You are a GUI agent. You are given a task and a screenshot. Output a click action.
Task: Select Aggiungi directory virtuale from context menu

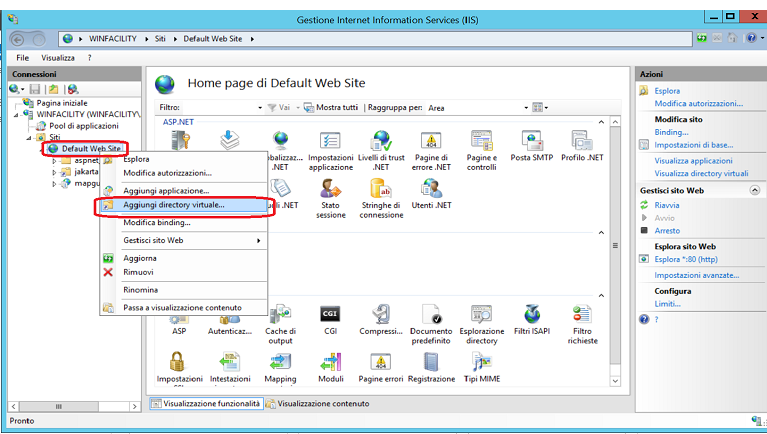pyautogui.click(x=183, y=205)
